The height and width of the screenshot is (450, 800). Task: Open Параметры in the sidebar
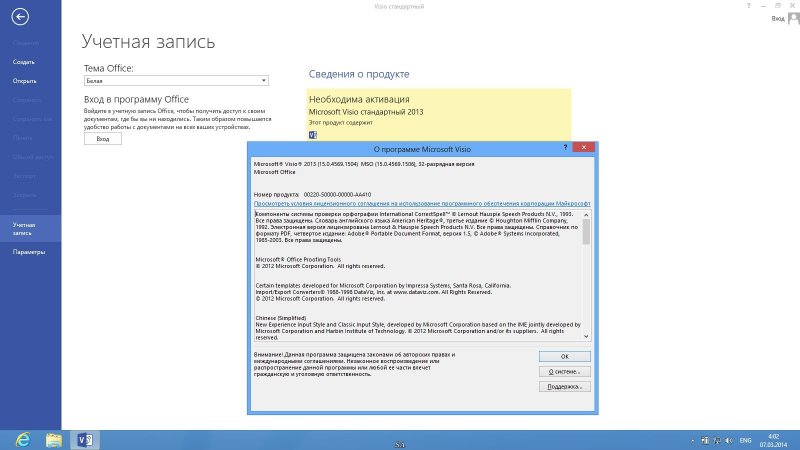pos(29,252)
